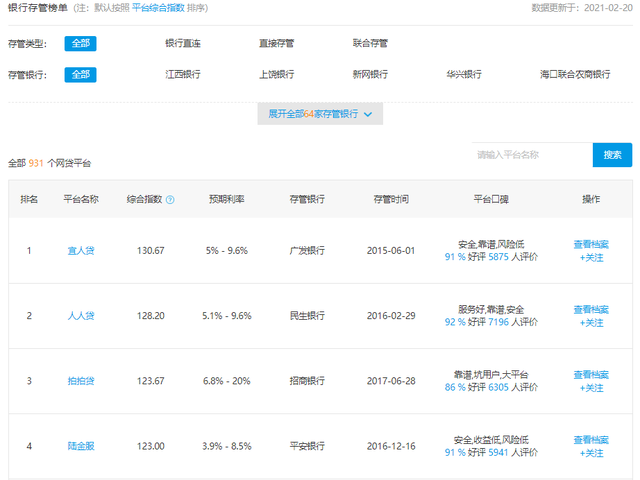Click the 平台口碑 column header

point(491,199)
